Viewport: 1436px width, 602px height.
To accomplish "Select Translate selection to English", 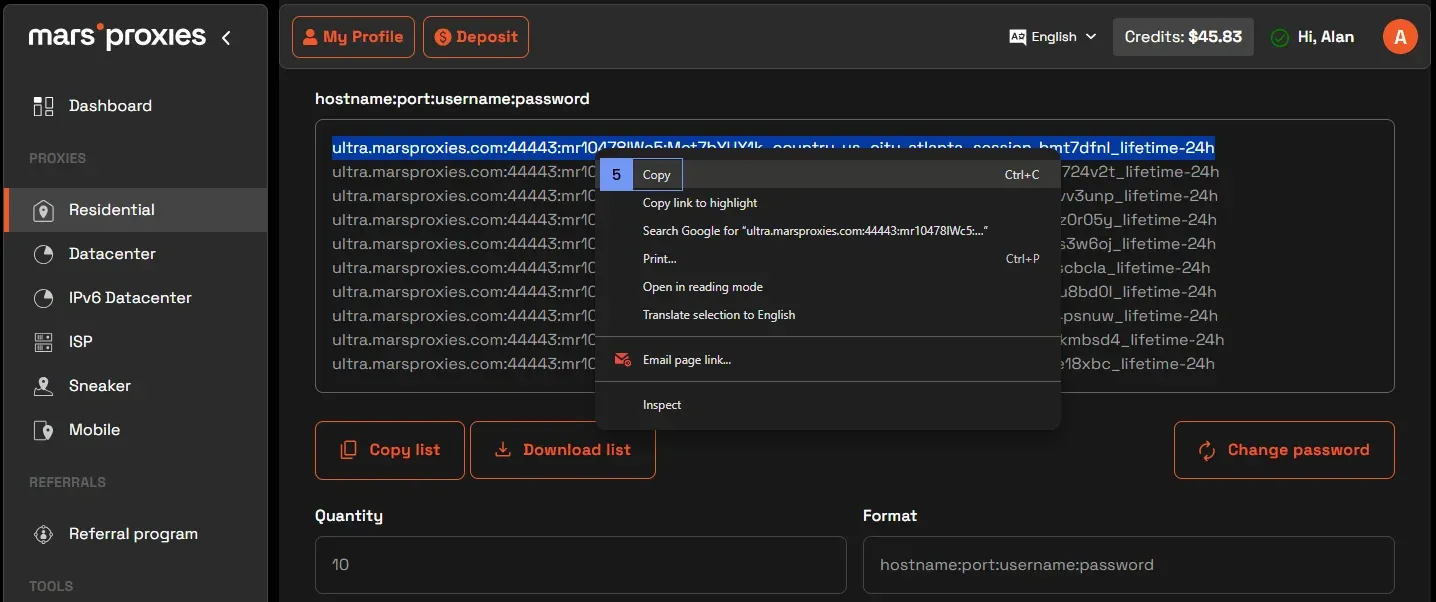I will [828, 315].
